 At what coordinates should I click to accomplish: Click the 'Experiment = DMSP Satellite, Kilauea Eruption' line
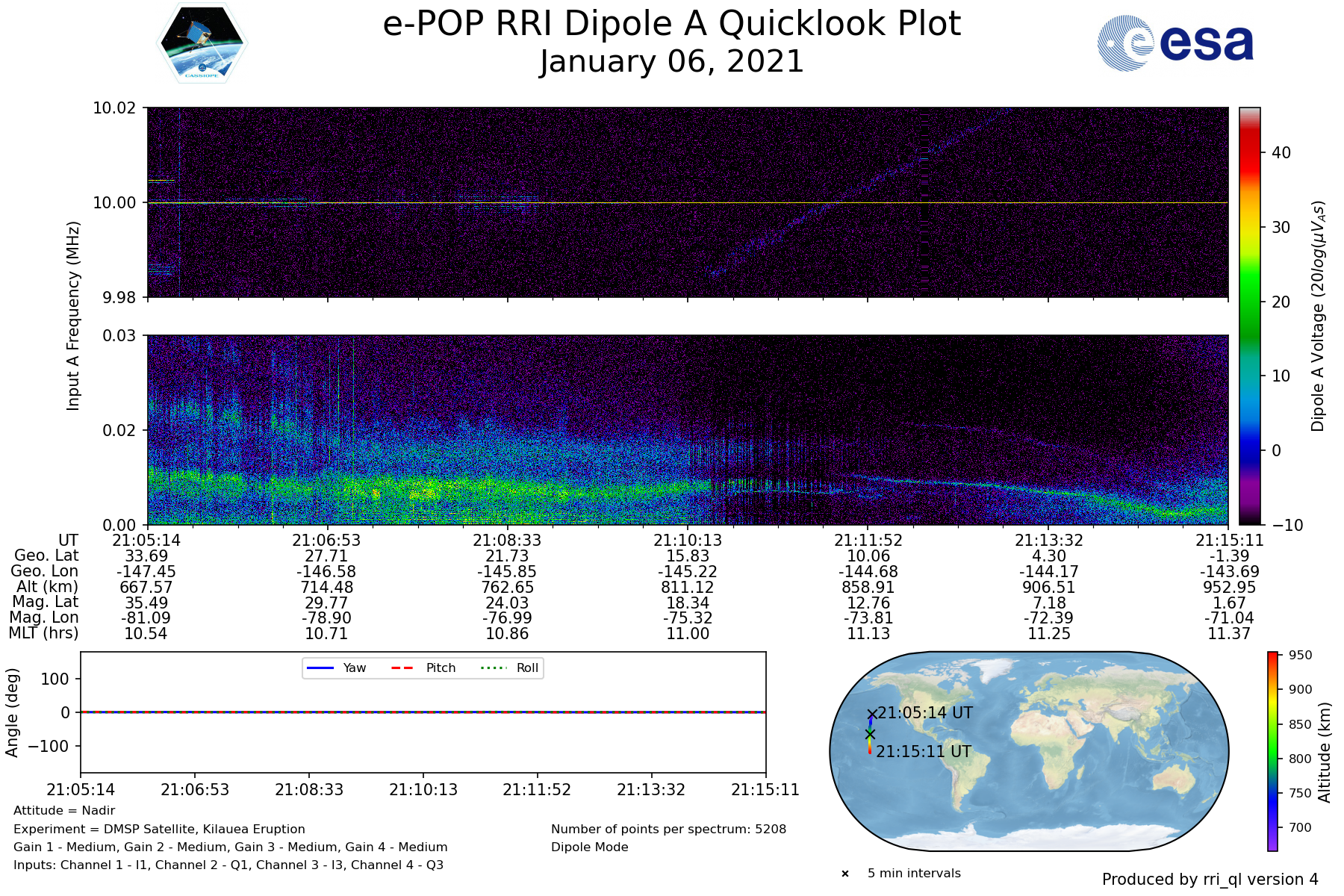click(x=159, y=829)
